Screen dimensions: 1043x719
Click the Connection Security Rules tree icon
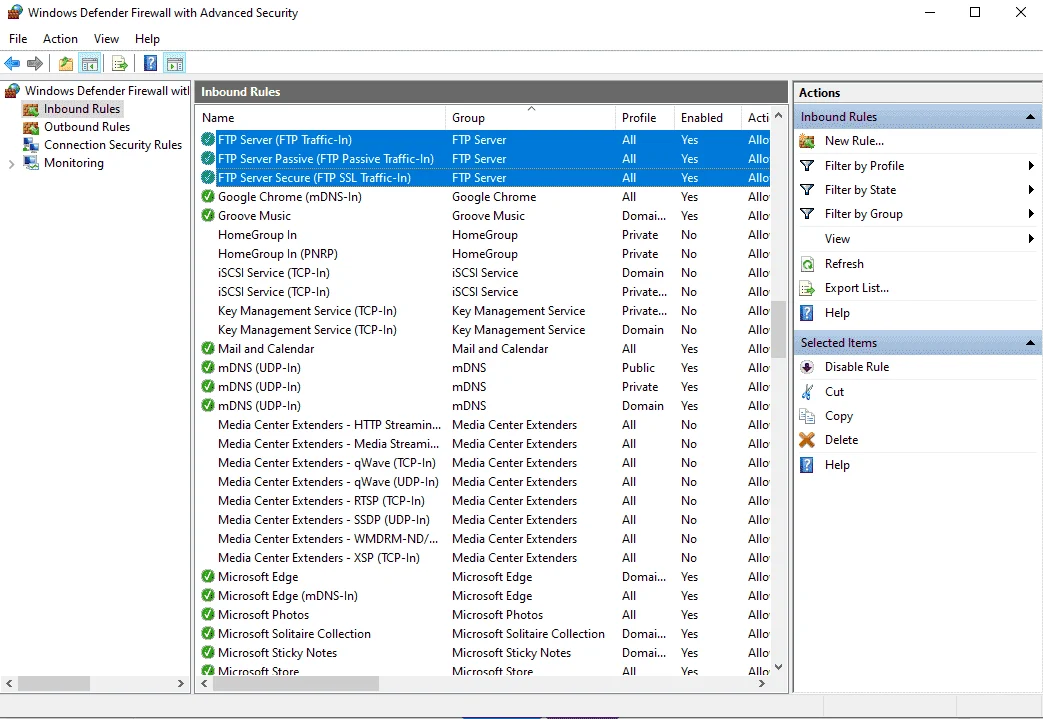pos(31,145)
